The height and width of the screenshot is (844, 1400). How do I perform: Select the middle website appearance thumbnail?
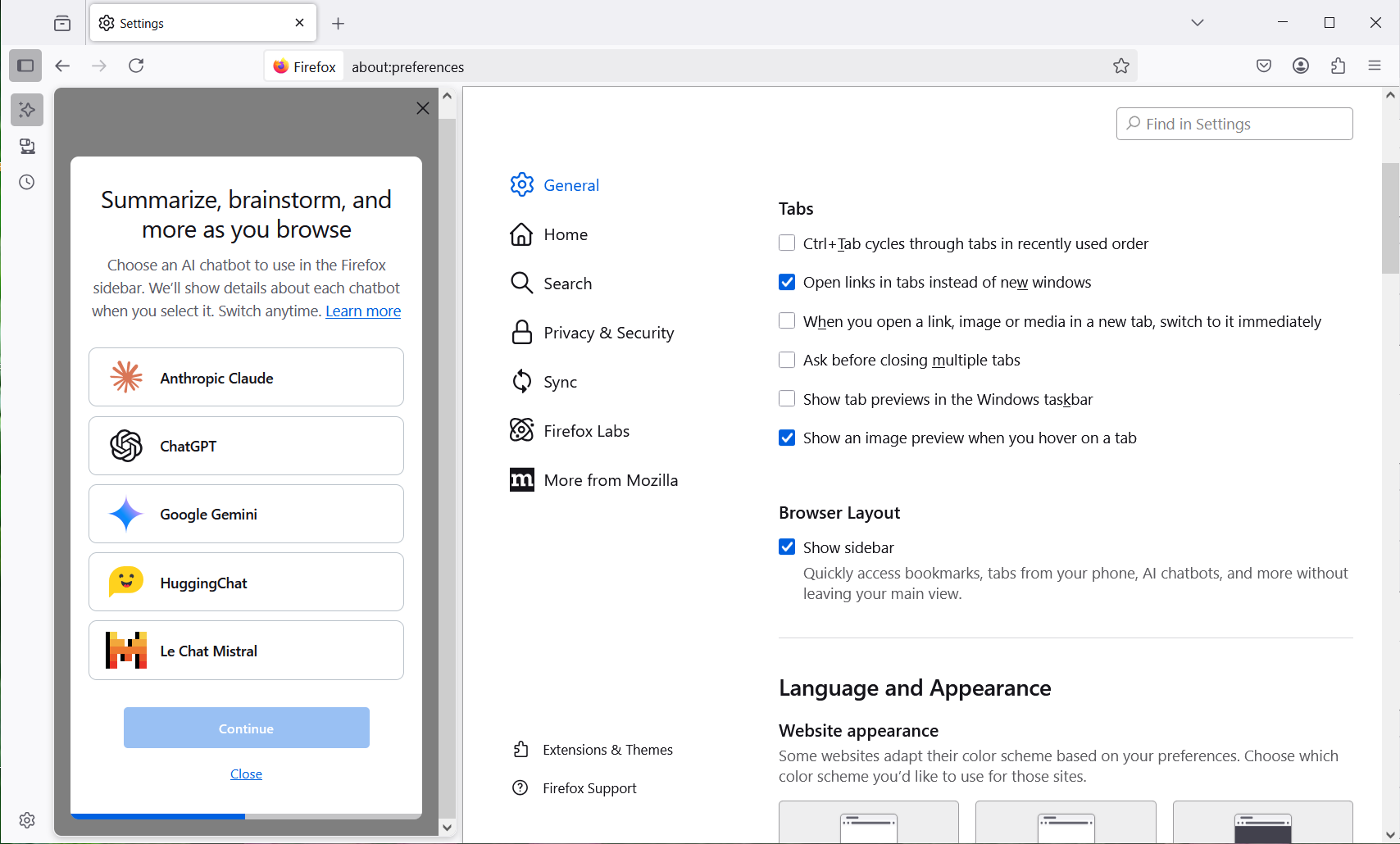point(1066,822)
